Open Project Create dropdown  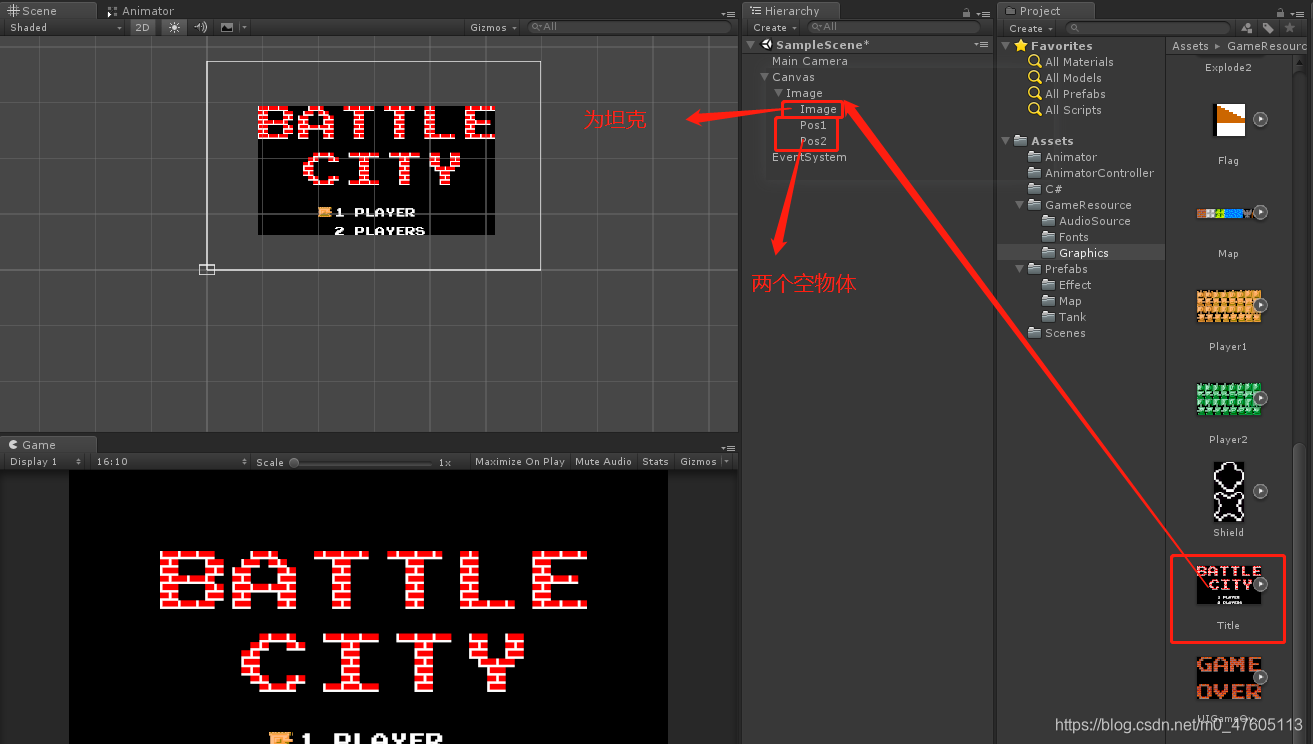tap(1031, 28)
